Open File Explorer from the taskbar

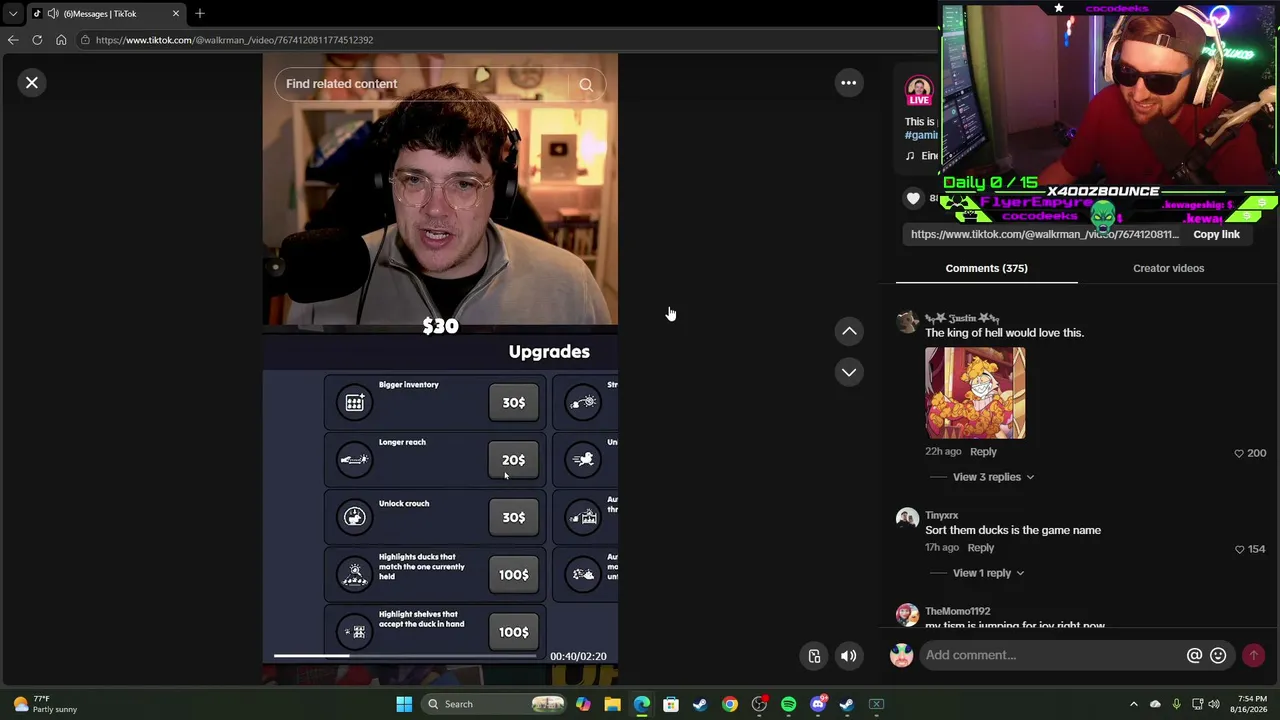(x=612, y=704)
